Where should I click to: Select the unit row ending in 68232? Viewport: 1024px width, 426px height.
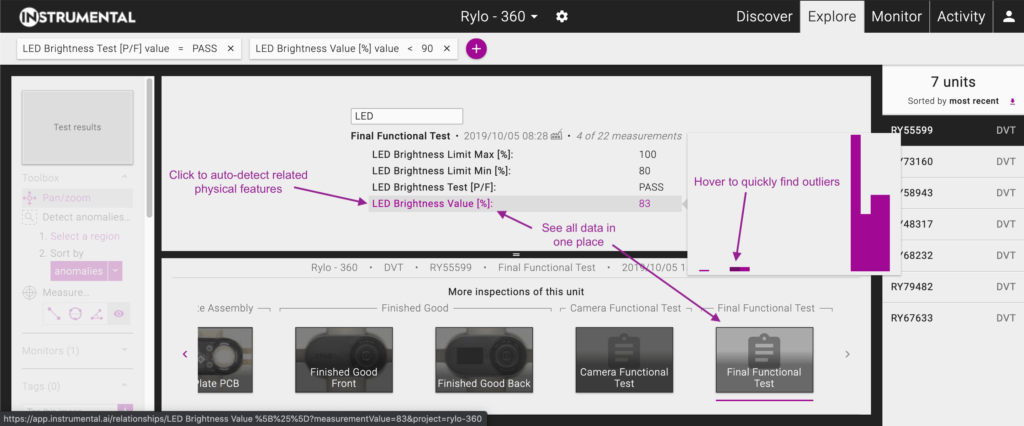click(x=953, y=255)
